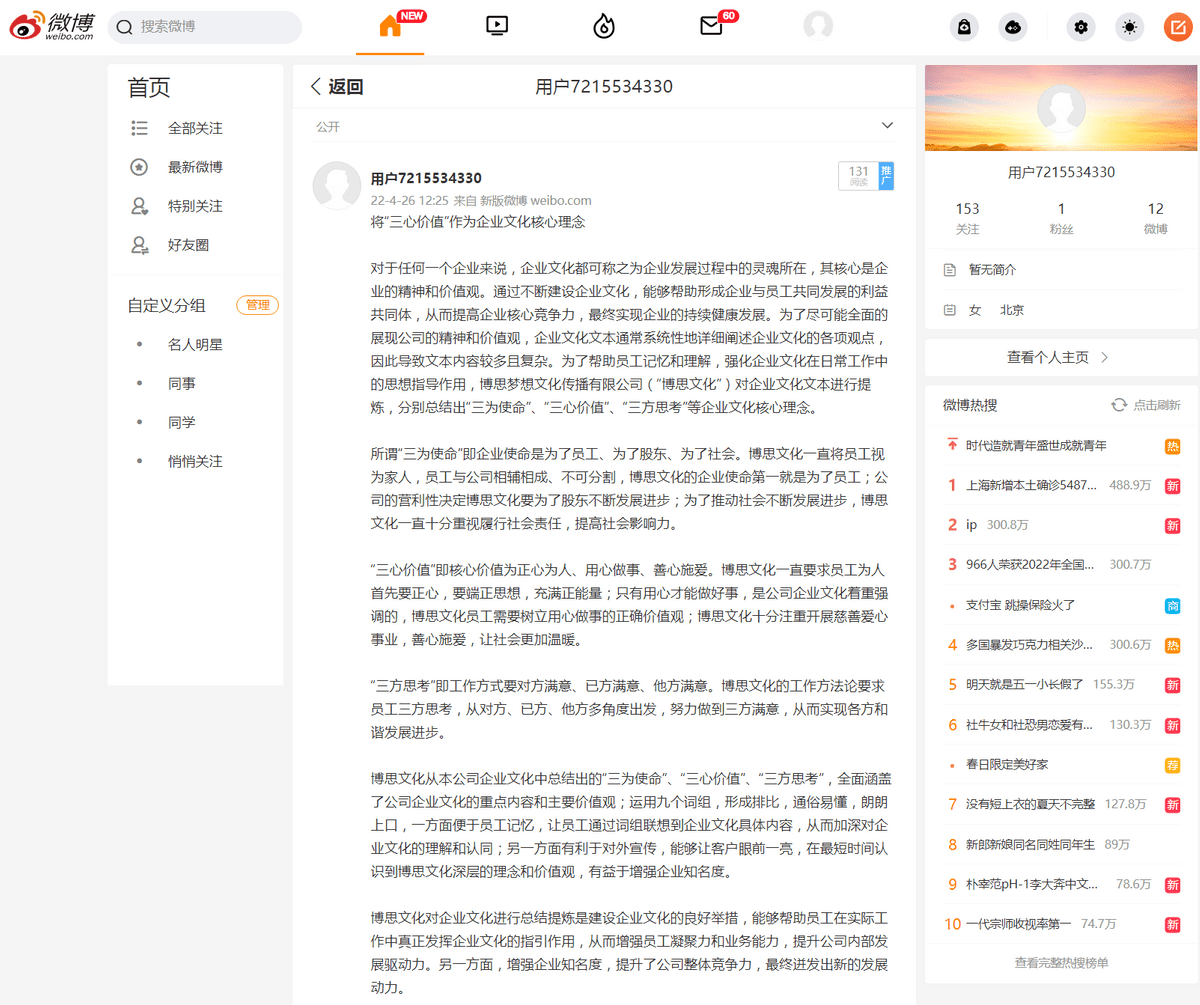Expand the 公开 visibility dropdown chevron
This screenshot has width=1200, height=1005.
[886, 126]
